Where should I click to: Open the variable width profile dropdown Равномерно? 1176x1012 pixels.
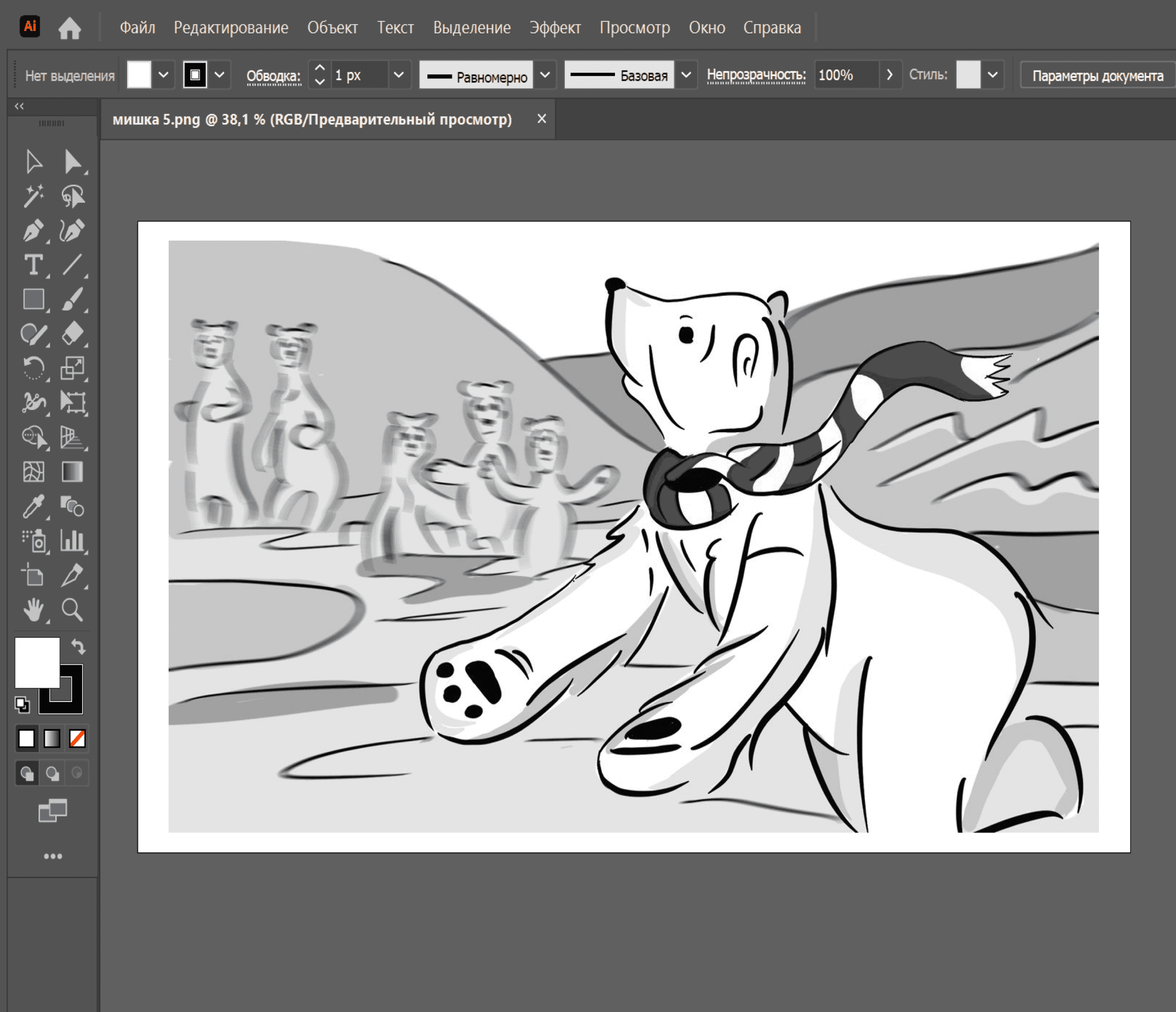tap(544, 75)
